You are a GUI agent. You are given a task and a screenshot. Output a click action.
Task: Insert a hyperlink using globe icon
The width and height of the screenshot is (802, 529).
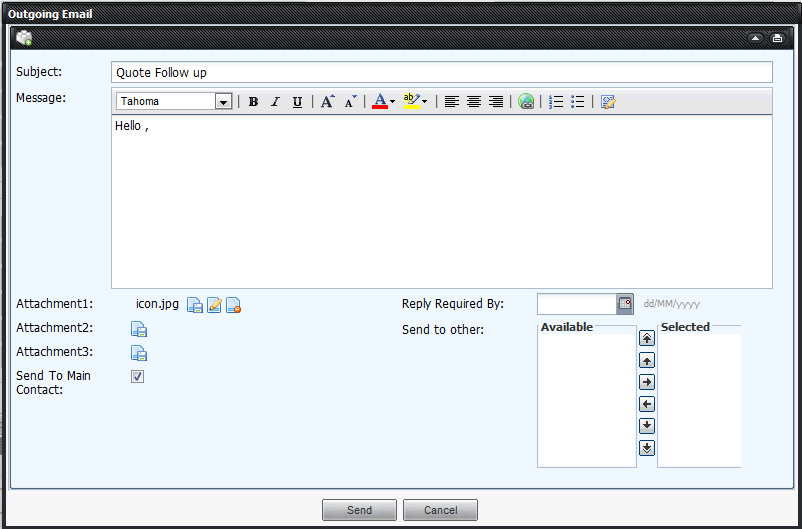pyautogui.click(x=526, y=102)
